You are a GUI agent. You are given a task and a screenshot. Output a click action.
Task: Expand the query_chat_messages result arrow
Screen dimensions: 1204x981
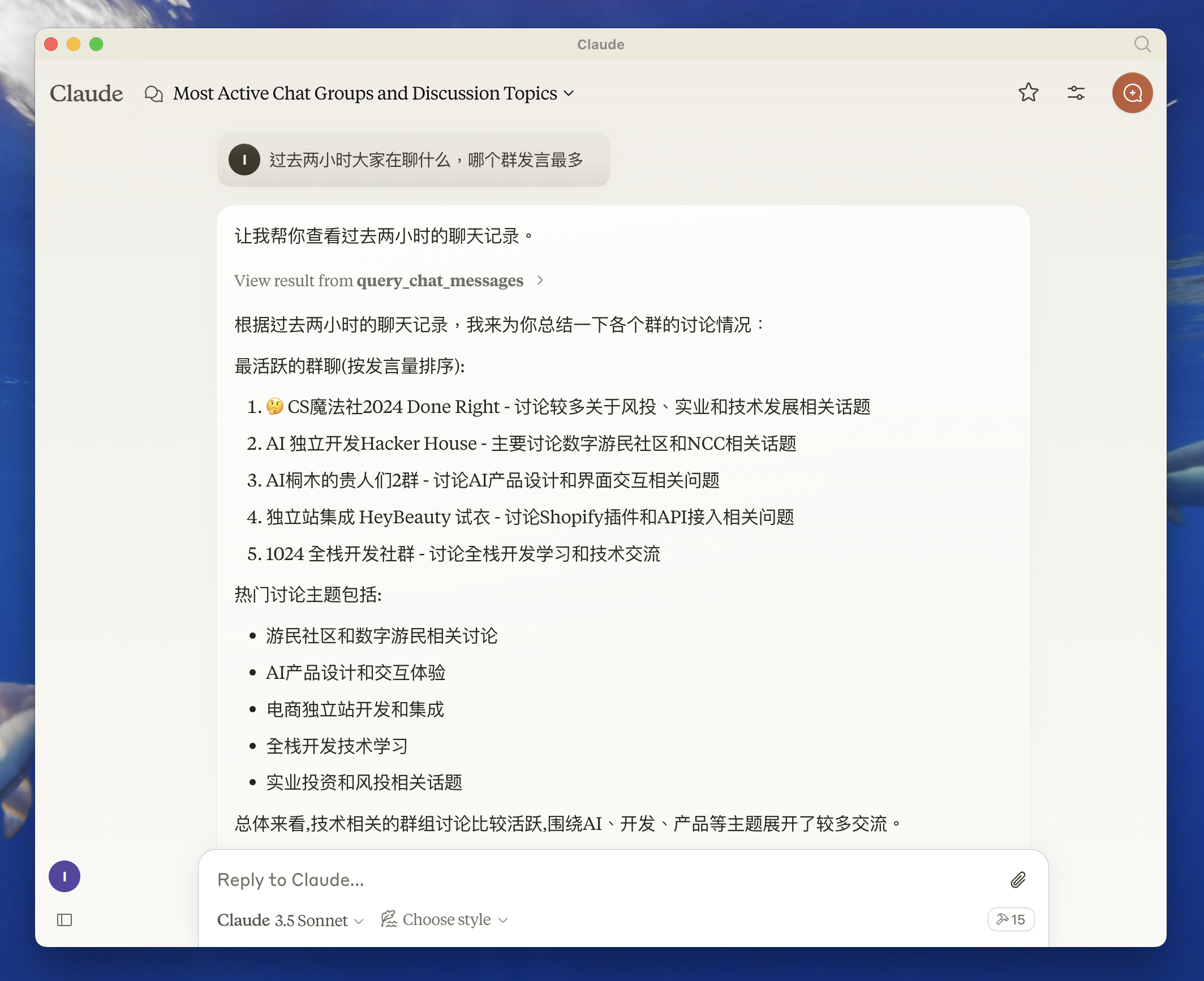click(x=540, y=280)
